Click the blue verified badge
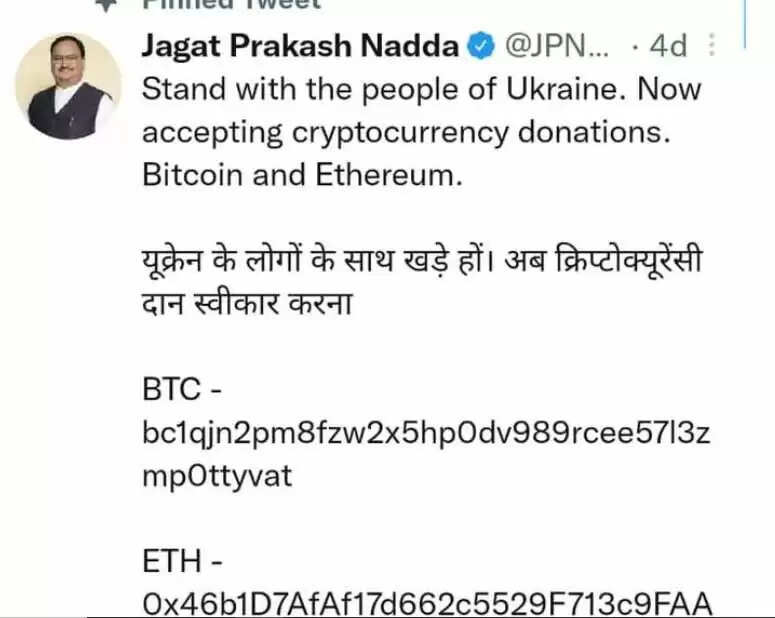Viewport: 775px width, 618px height. click(x=481, y=46)
